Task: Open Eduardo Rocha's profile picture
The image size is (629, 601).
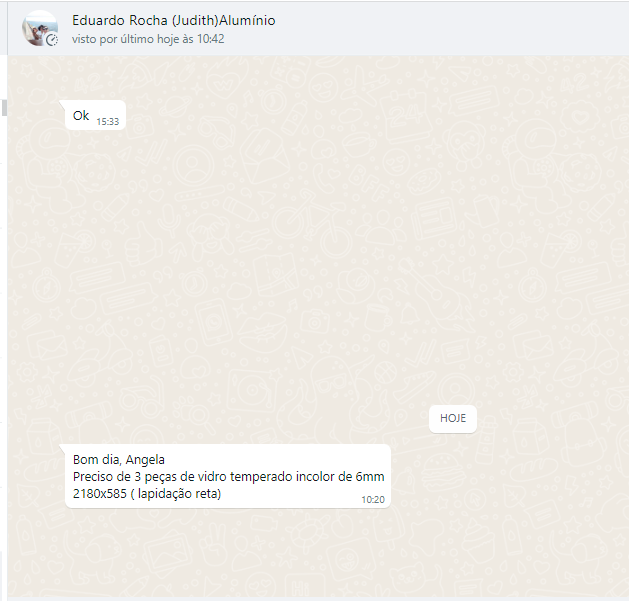Action: coord(40,28)
